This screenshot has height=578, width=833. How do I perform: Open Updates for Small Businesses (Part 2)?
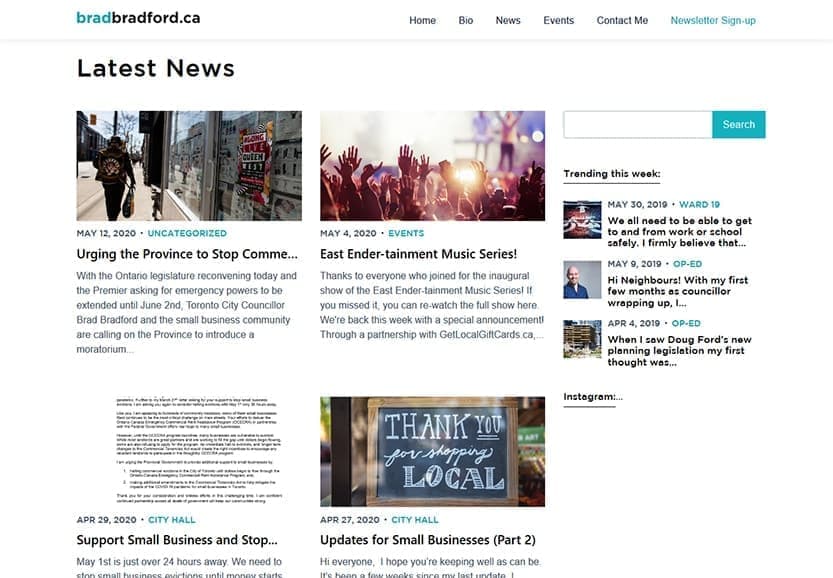427,540
